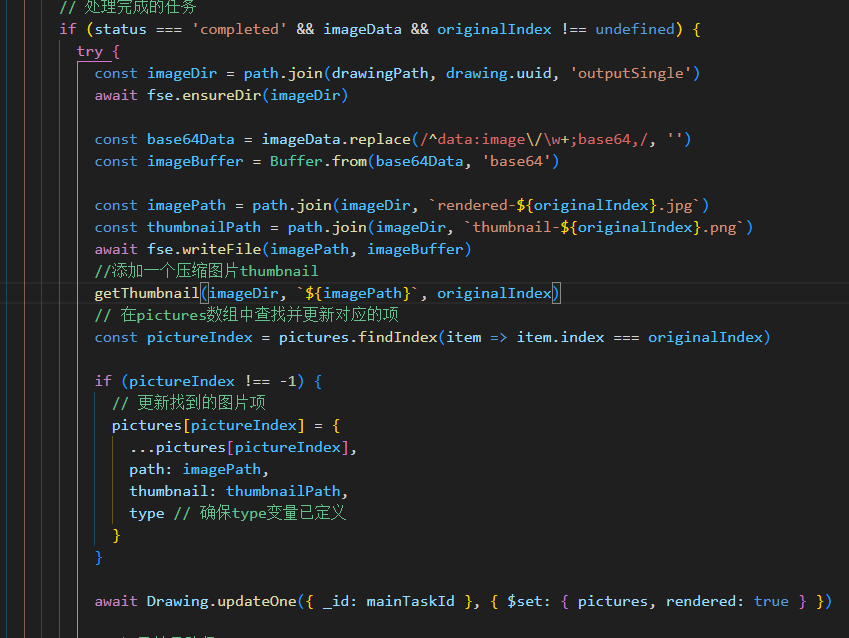Click the 确保type变量已定义 comment

point(260,513)
